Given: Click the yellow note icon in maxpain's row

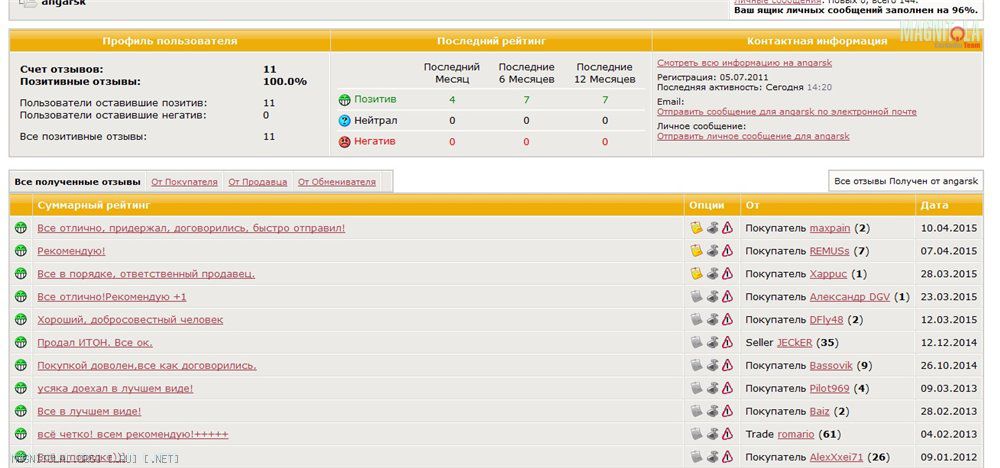Looking at the screenshot, I should pos(697,228).
